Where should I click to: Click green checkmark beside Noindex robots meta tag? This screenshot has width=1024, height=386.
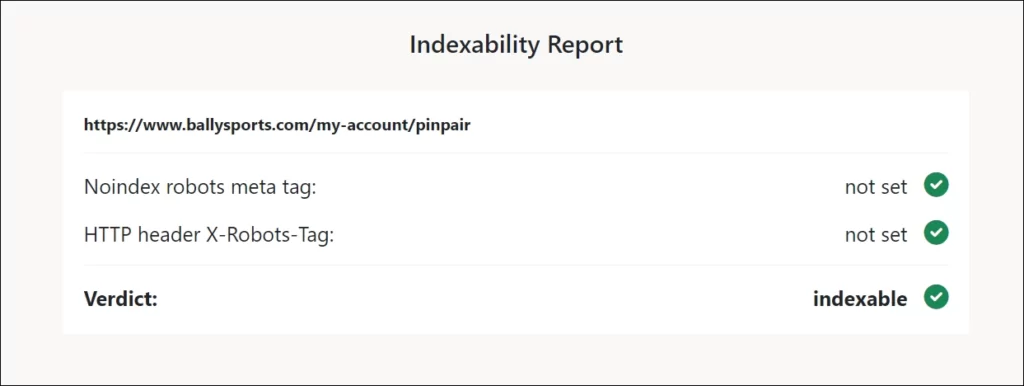(936, 185)
